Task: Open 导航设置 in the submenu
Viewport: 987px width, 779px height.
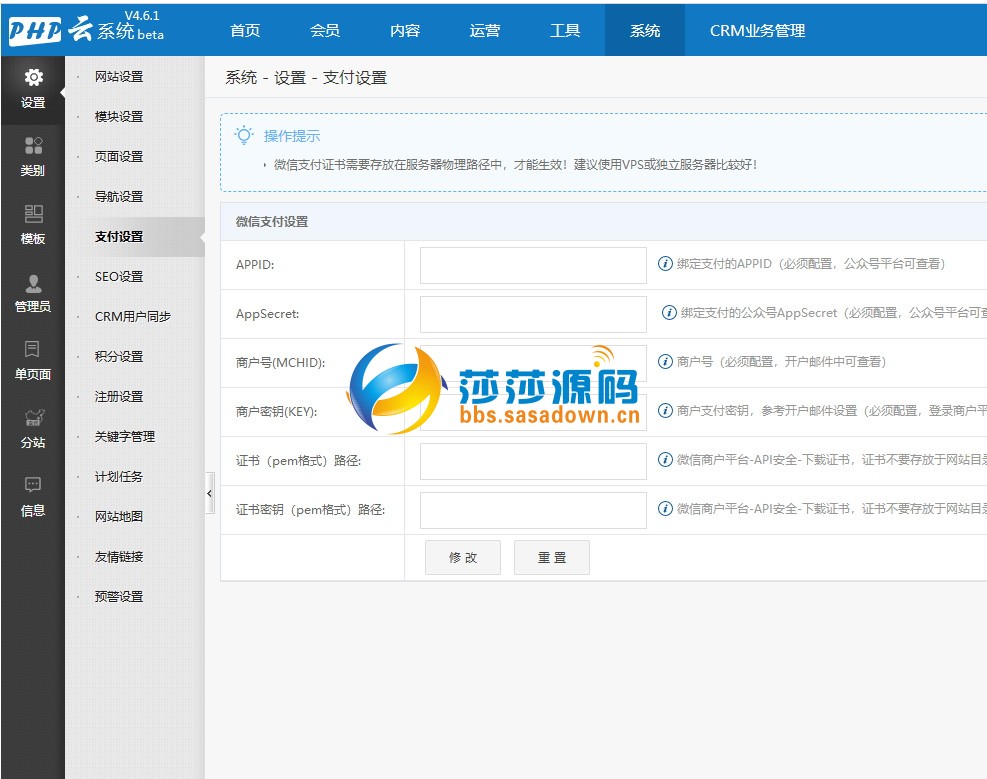Action: coord(119,196)
